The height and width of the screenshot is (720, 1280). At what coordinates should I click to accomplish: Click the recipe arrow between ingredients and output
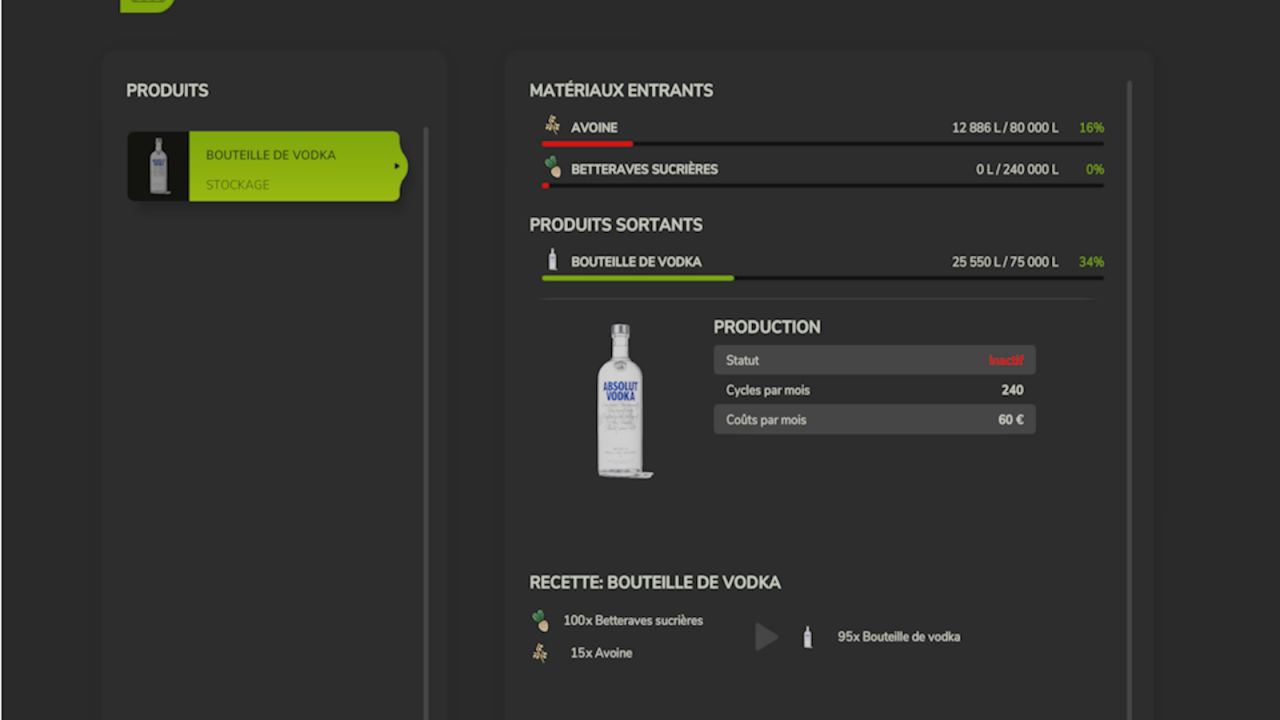[x=766, y=637]
